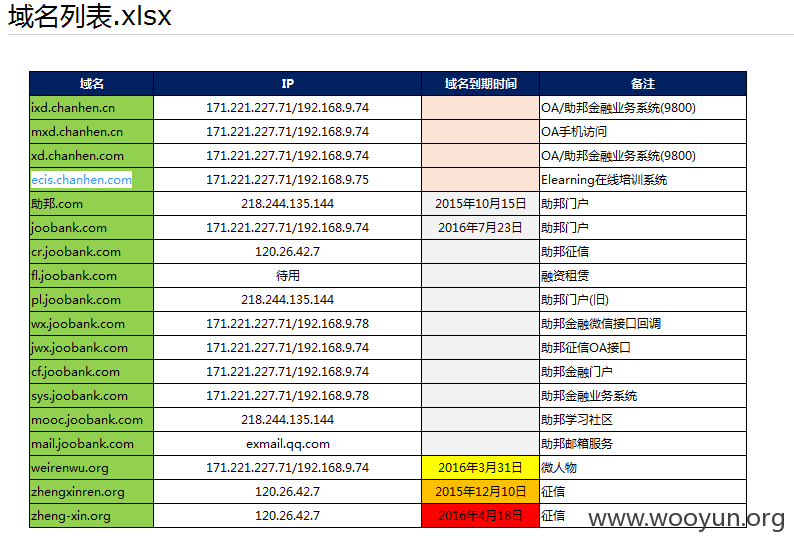The width and height of the screenshot is (794, 547).
Task: Select the 助邦邮箱服务 remark cell
Action: (643, 444)
